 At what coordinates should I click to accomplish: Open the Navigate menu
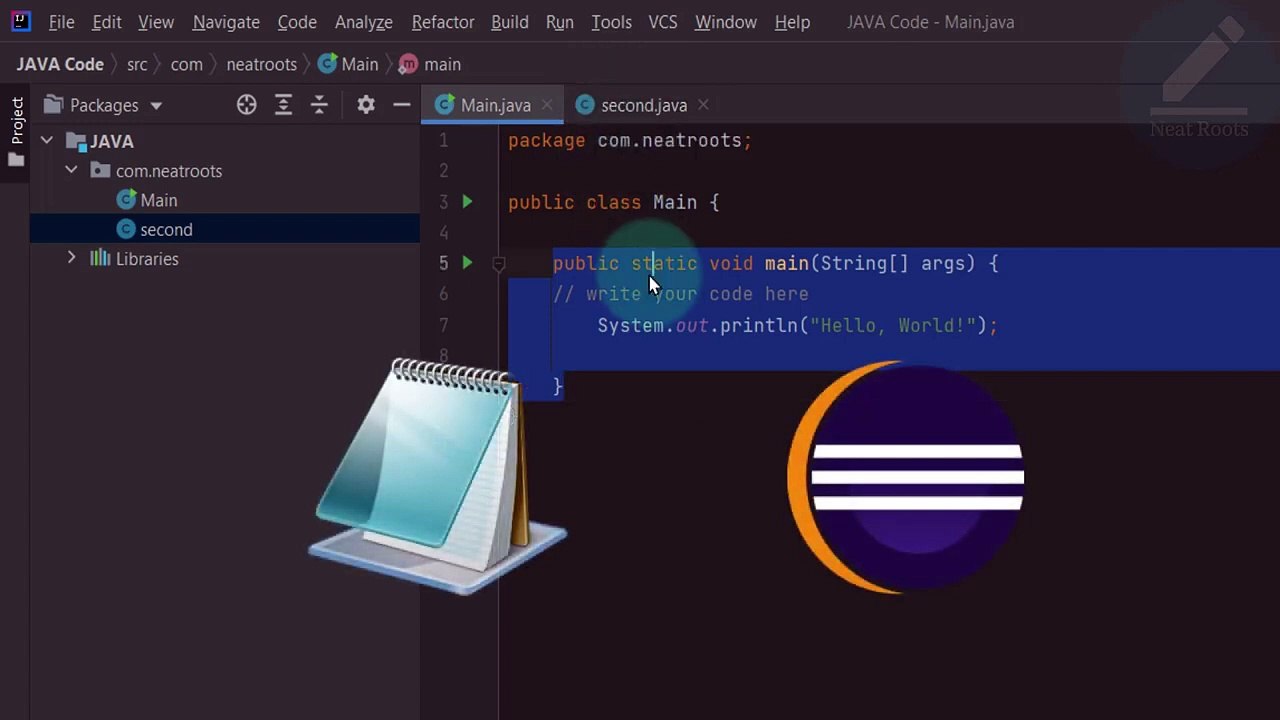[x=226, y=22]
